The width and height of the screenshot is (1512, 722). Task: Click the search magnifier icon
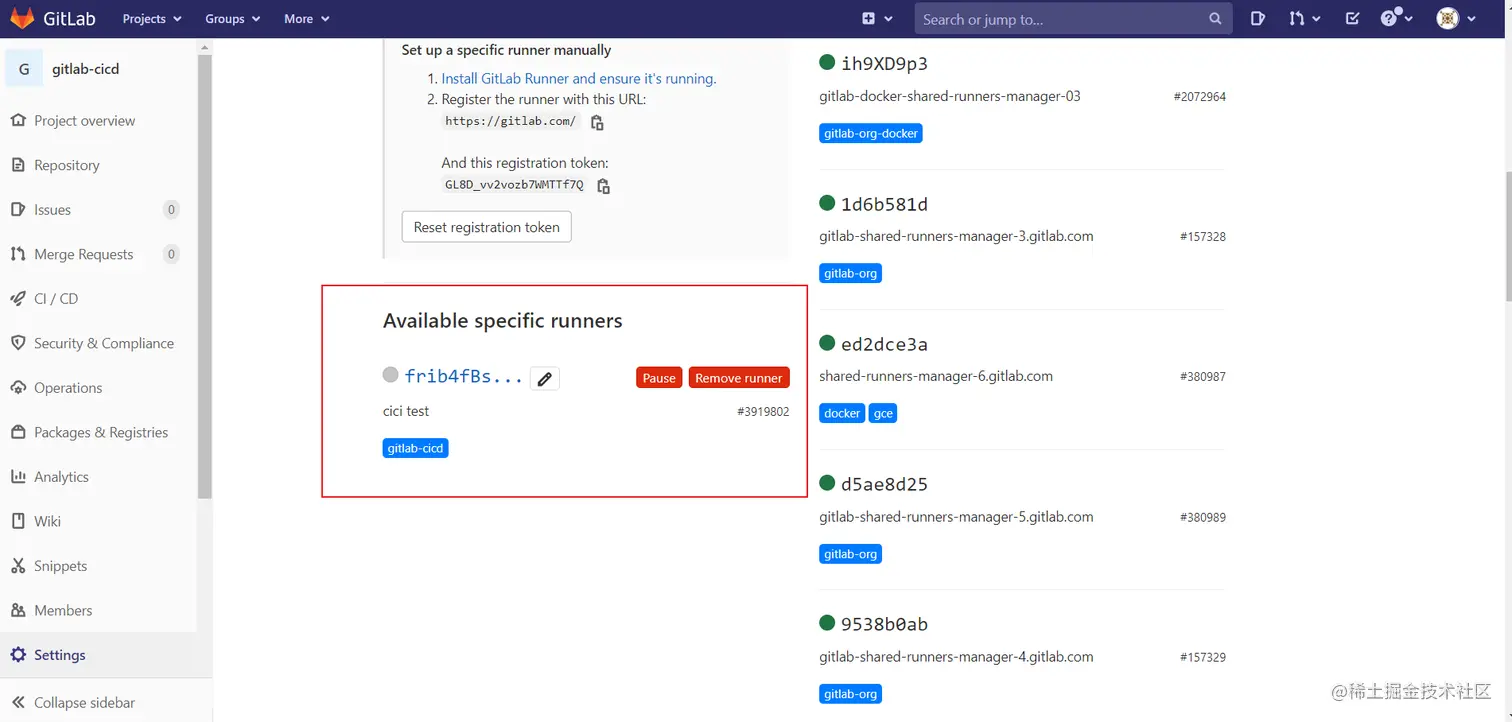1215,19
